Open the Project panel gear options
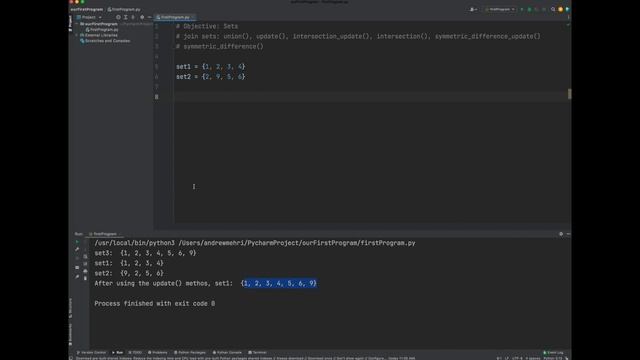640x360 pixels. (142, 17)
